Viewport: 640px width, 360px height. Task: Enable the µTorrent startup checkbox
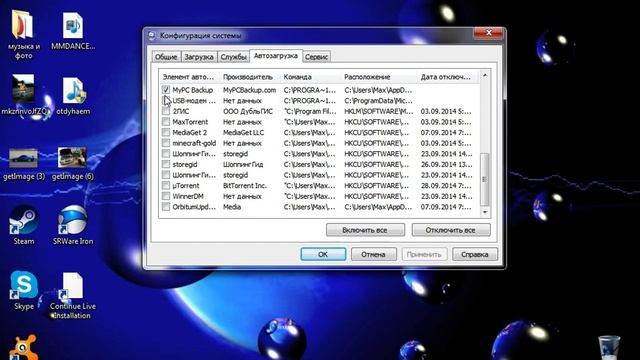[x=166, y=185]
